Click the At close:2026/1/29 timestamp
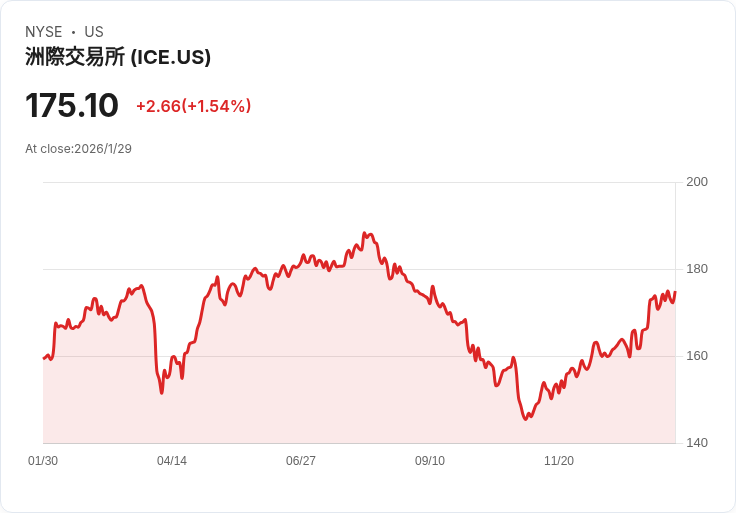 (78, 149)
